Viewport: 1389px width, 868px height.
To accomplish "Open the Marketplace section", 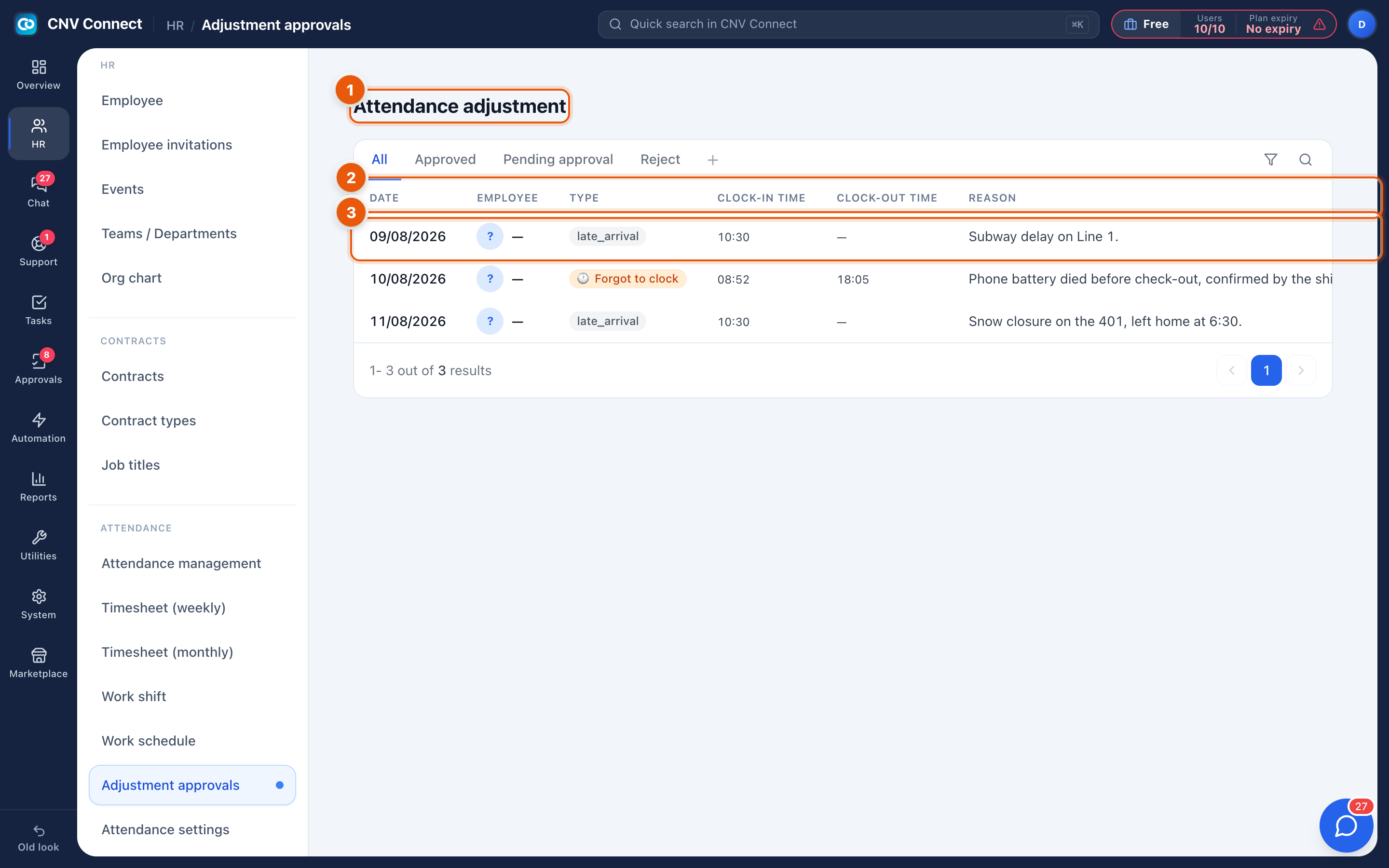I will (39, 663).
